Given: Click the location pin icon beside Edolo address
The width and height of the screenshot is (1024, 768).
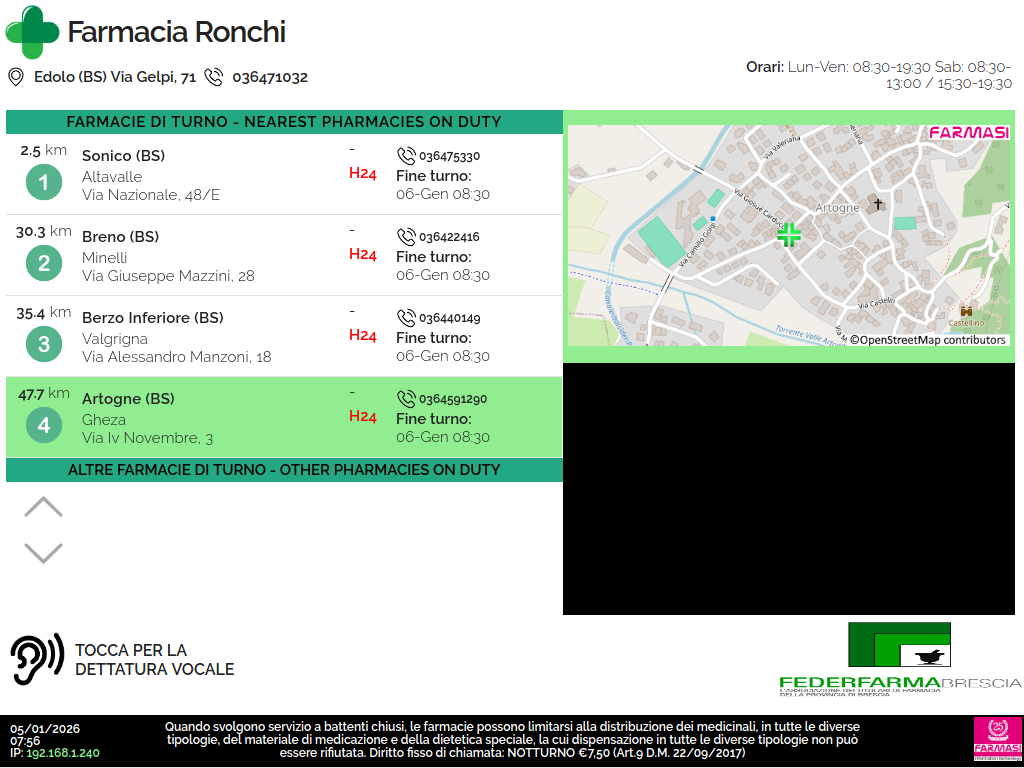Looking at the screenshot, I should click(16, 77).
